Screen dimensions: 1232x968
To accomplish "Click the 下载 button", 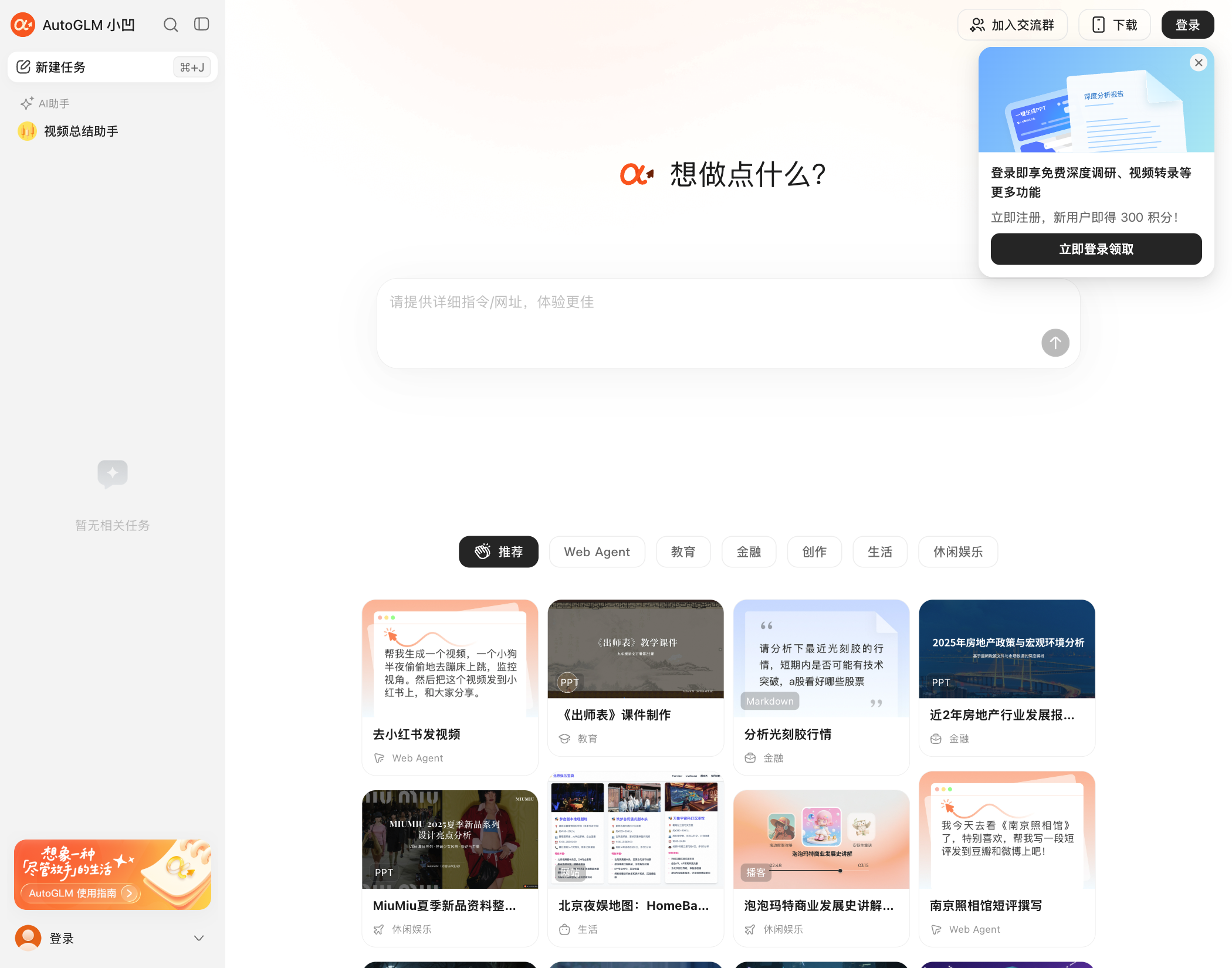I will [x=1115, y=25].
